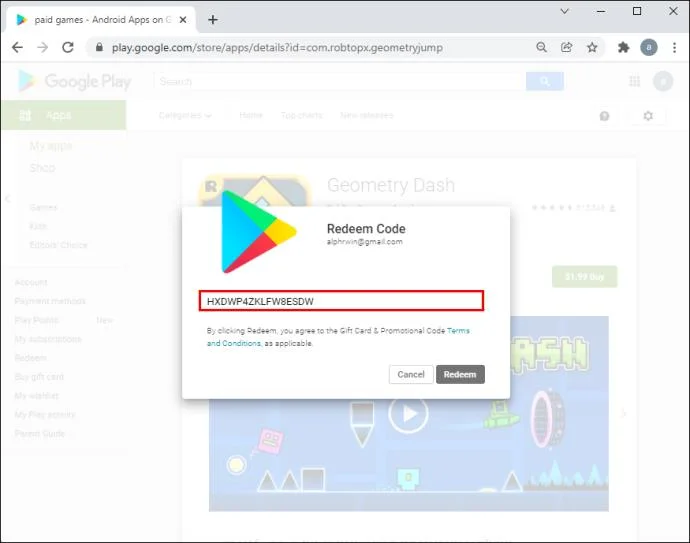Open Play Points in the sidebar
Viewport: 690px width, 543px height.
coord(37,320)
